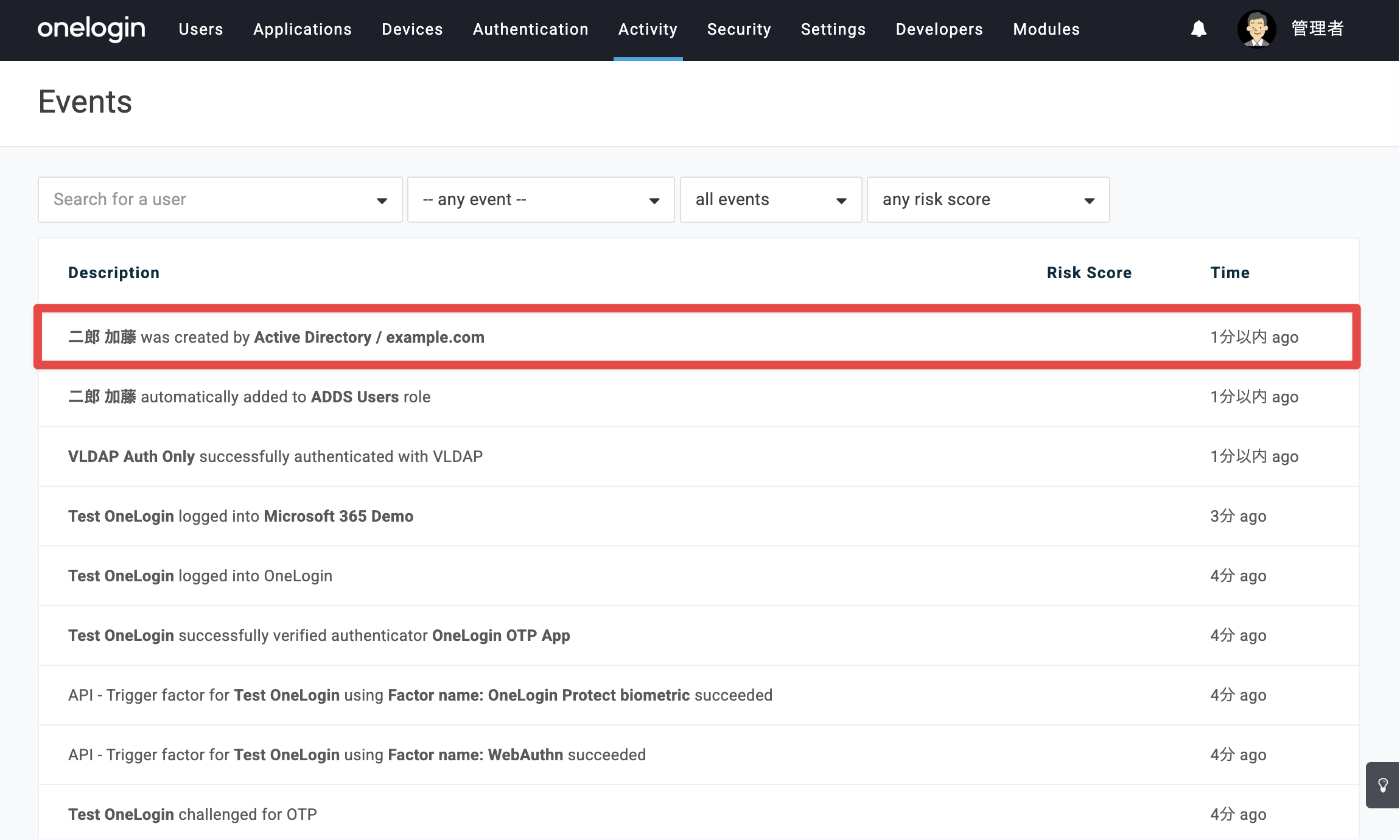Open the Settings menu

tap(833, 29)
